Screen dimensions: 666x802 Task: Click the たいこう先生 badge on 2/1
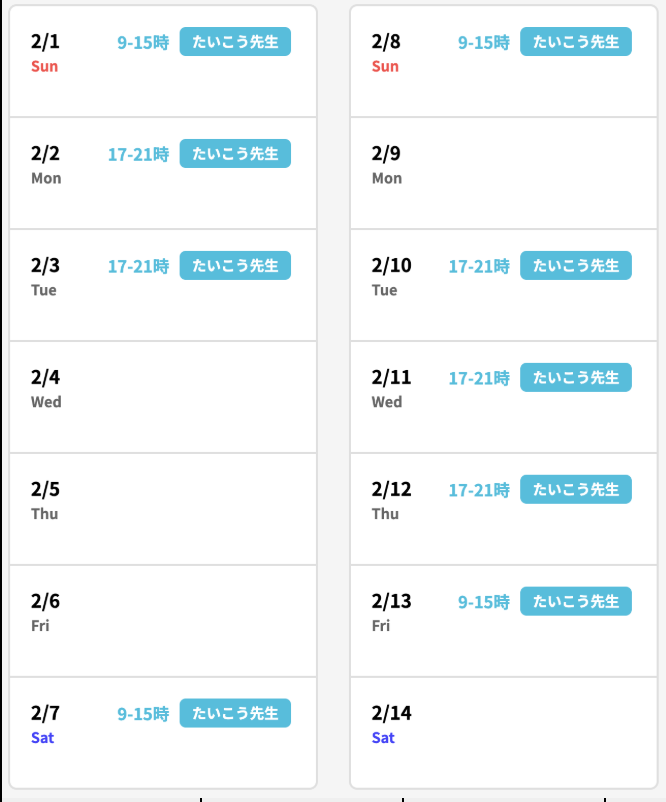coord(235,42)
